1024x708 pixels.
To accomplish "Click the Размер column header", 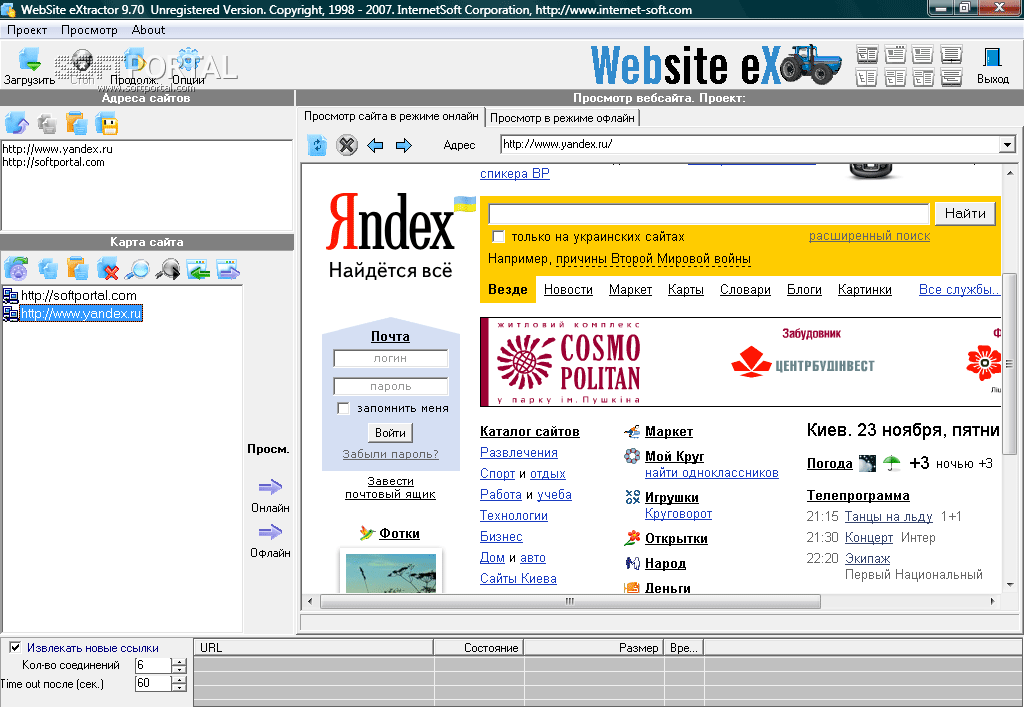I will coord(594,648).
